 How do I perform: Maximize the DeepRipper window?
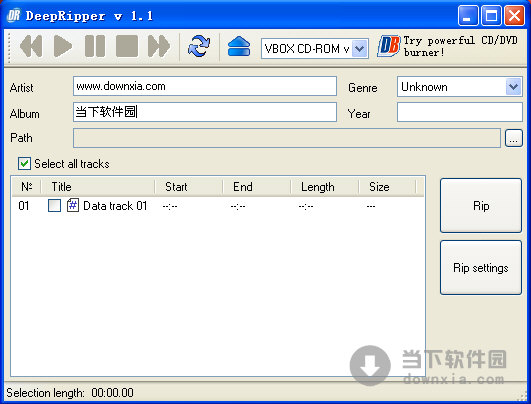491,16
